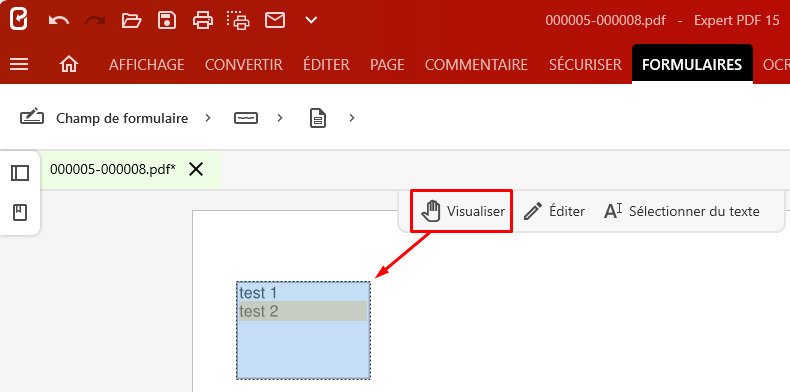
Task: Expand chevron after the text field icon
Action: pos(280,118)
